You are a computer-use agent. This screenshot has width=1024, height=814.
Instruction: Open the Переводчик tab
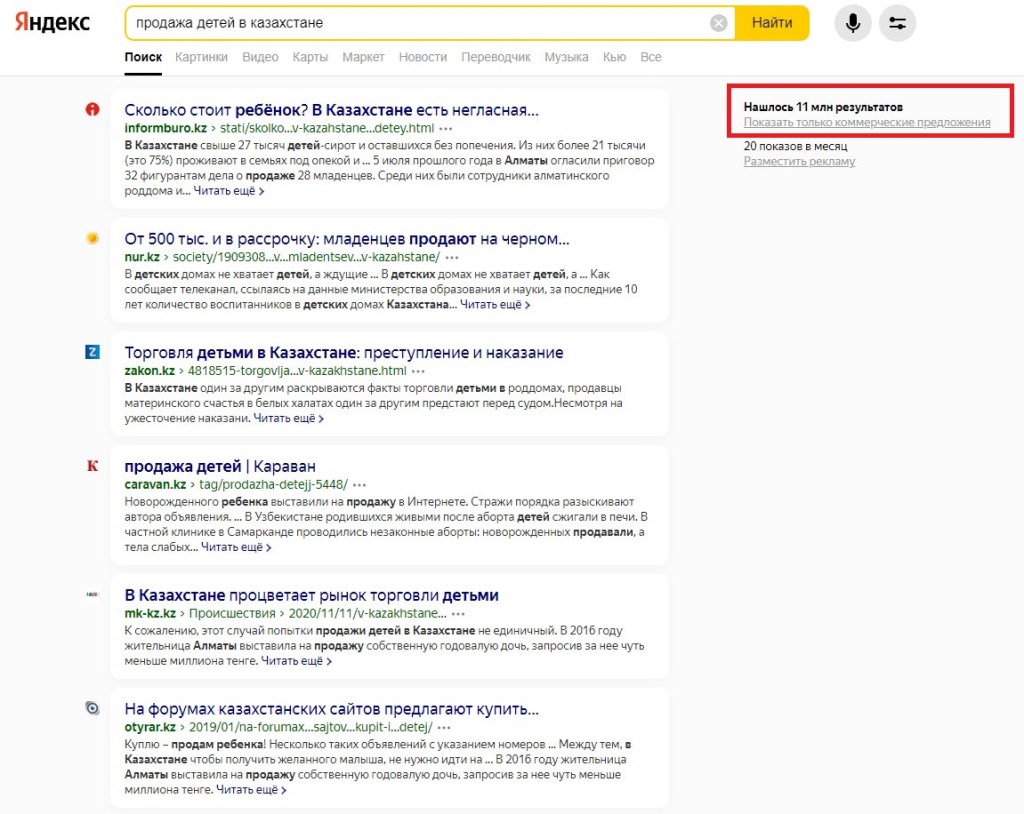[x=495, y=57]
